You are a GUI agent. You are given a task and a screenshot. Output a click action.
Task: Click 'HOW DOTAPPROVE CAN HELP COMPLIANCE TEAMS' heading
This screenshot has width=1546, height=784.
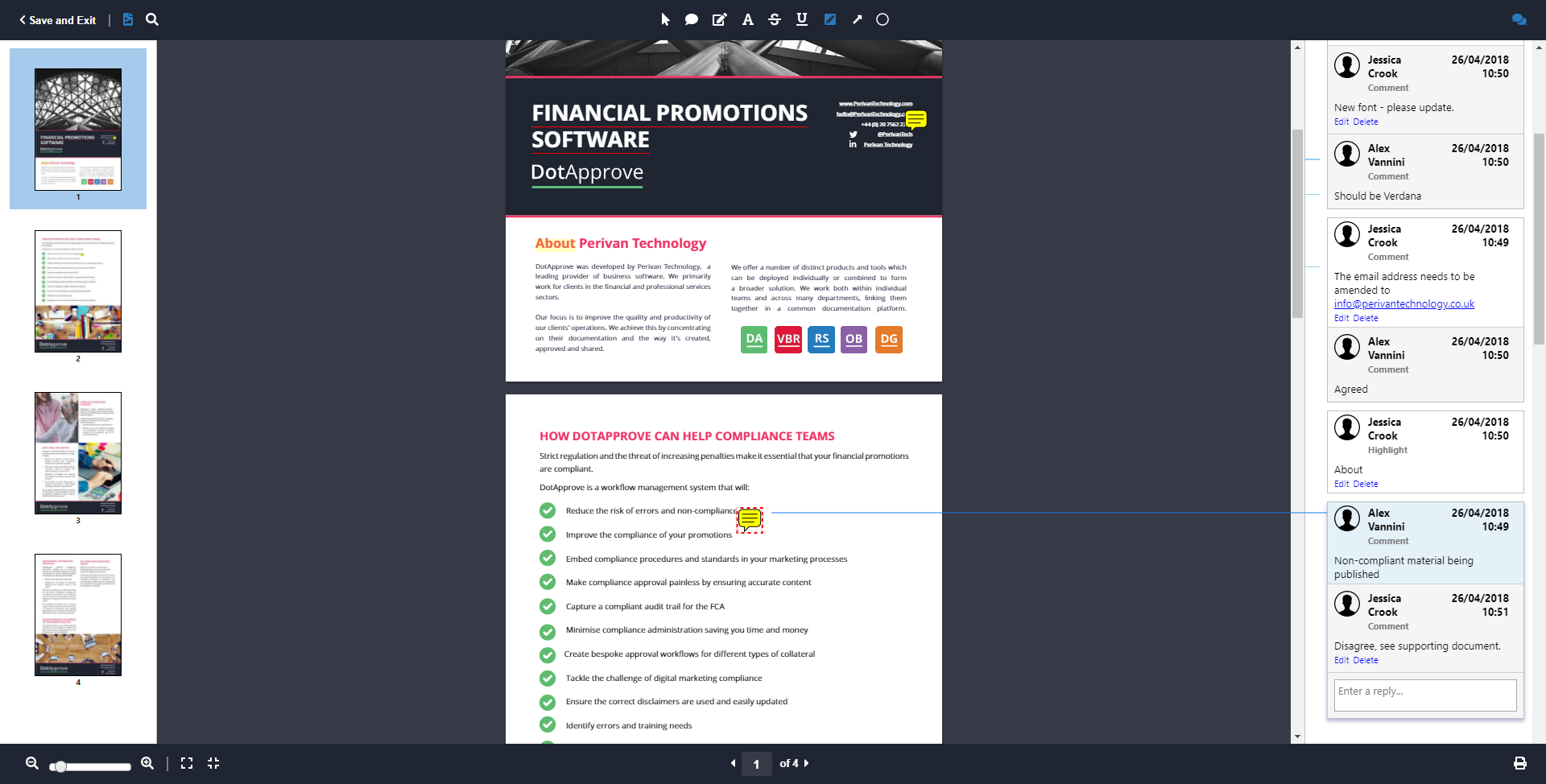pos(687,436)
